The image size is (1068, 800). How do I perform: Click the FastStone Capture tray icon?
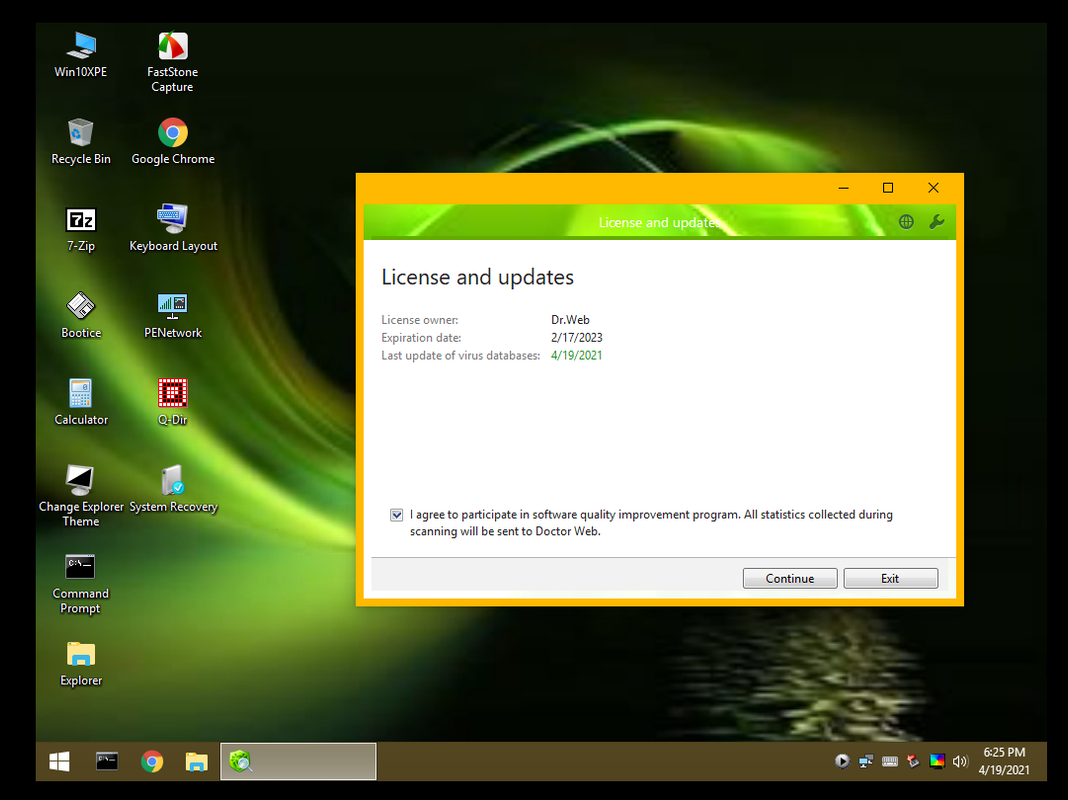tap(913, 761)
